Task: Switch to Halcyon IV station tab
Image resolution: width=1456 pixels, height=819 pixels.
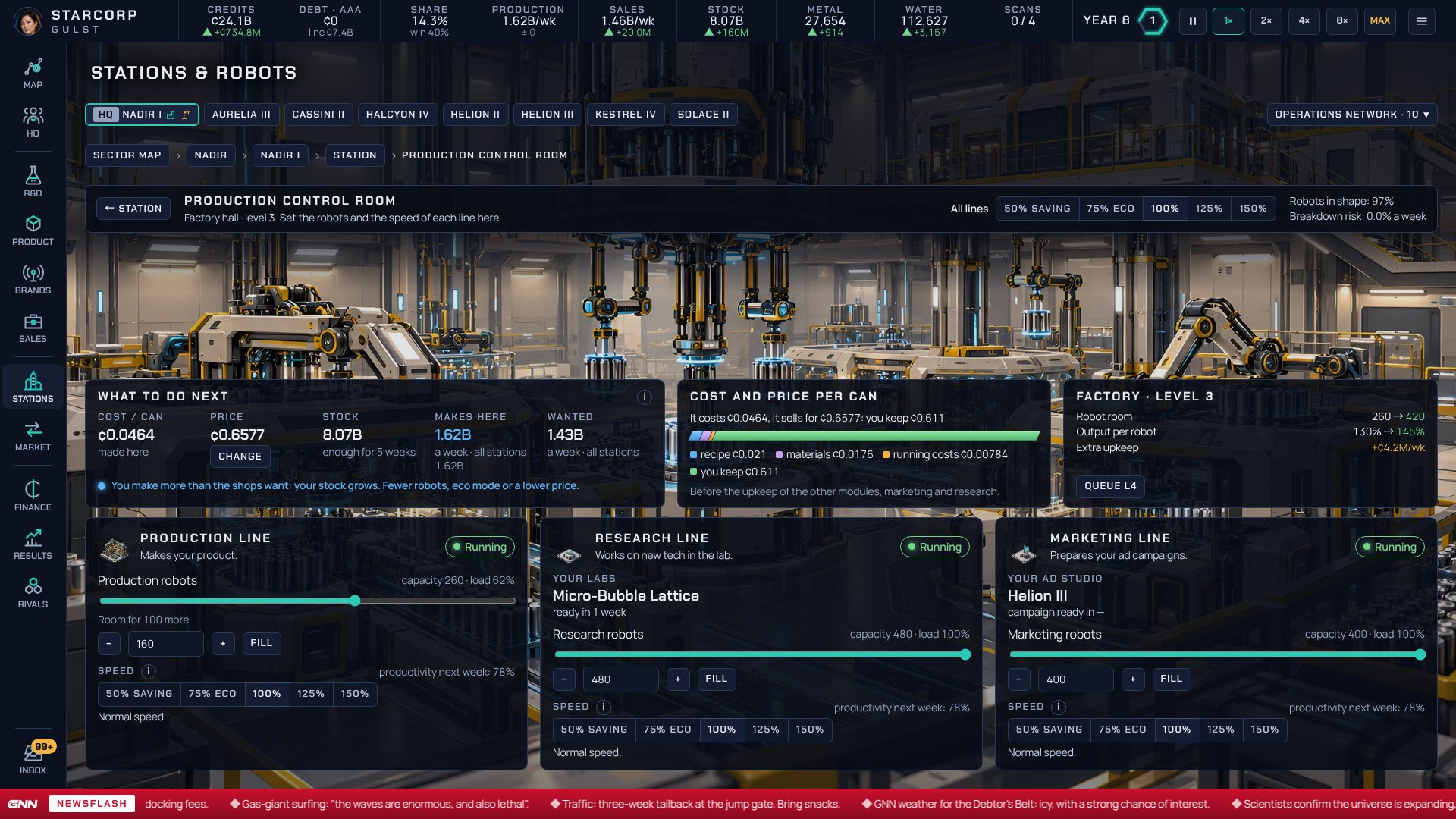Action: 397,115
